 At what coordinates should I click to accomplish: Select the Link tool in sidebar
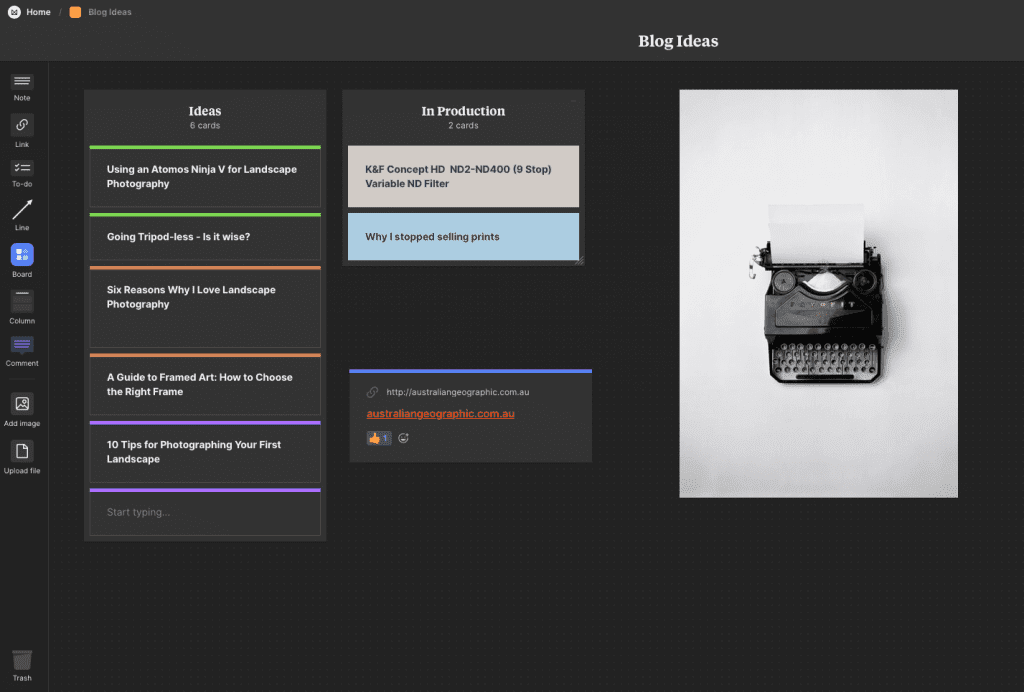[x=22, y=125]
